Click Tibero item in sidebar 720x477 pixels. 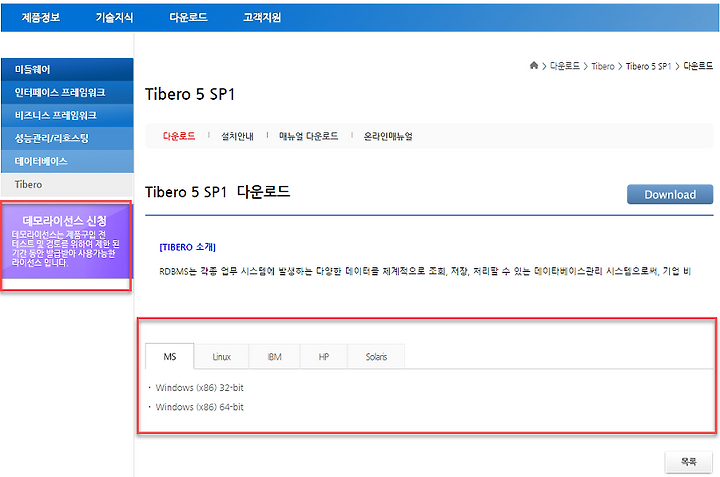pyautogui.click(x=67, y=185)
